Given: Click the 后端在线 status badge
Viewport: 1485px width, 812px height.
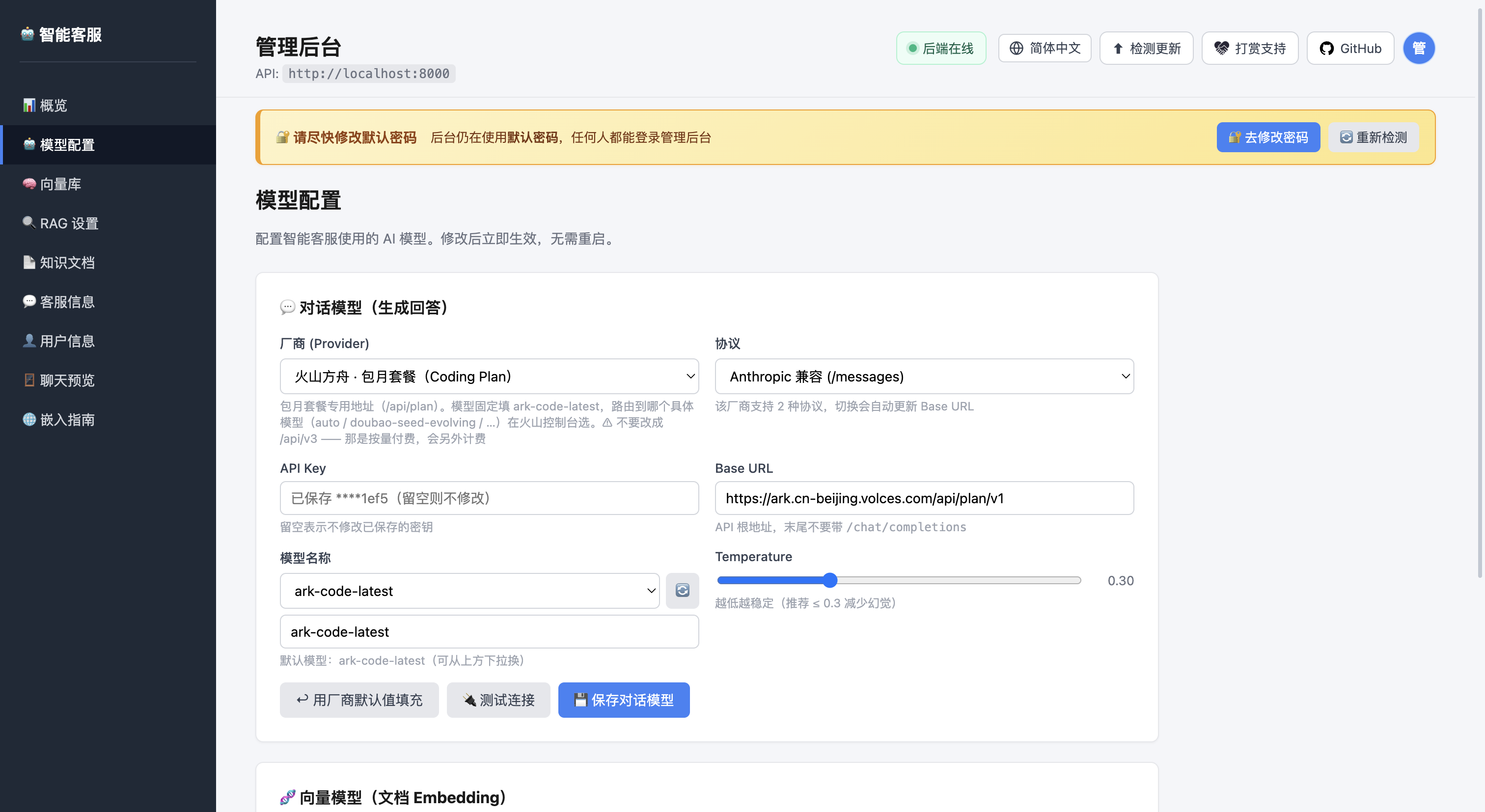Looking at the screenshot, I should pyautogui.click(x=941, y=49).
